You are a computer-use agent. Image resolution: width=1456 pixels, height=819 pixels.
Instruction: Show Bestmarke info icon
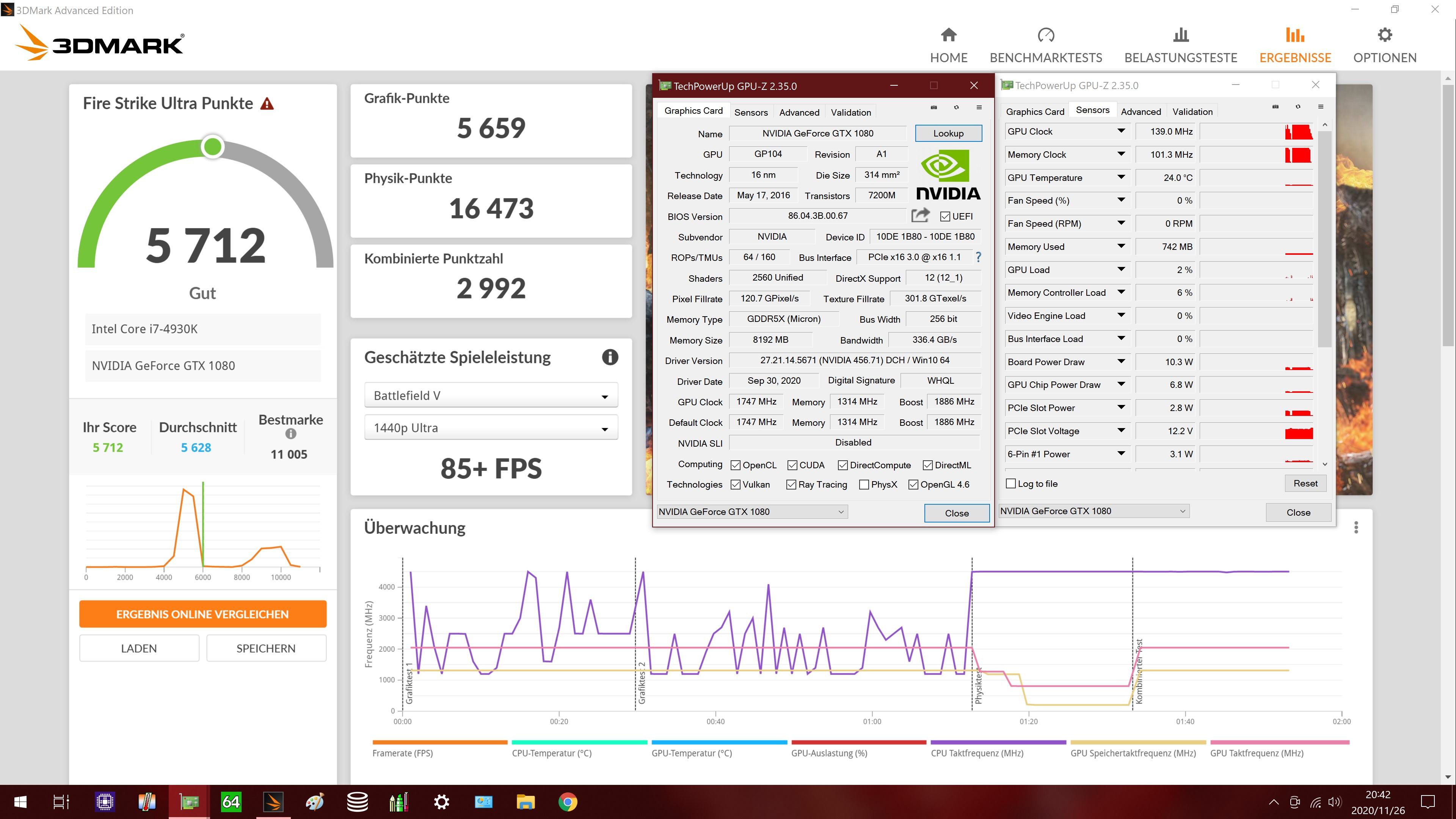click(x=290, y=434)
